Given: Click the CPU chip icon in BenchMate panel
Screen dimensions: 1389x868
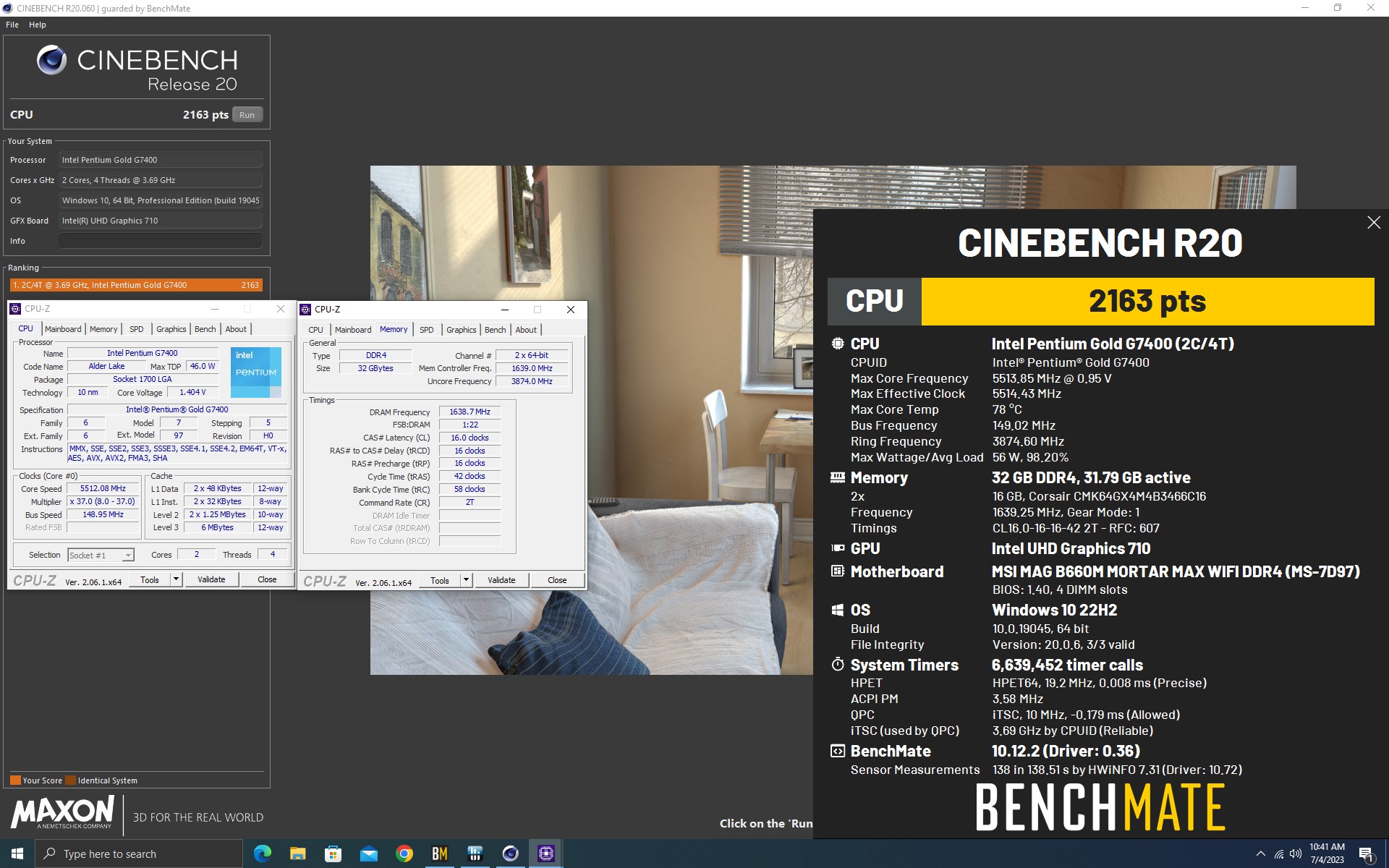Looking at the screenshot, I should pyautogui.click(x=838, y=344).
